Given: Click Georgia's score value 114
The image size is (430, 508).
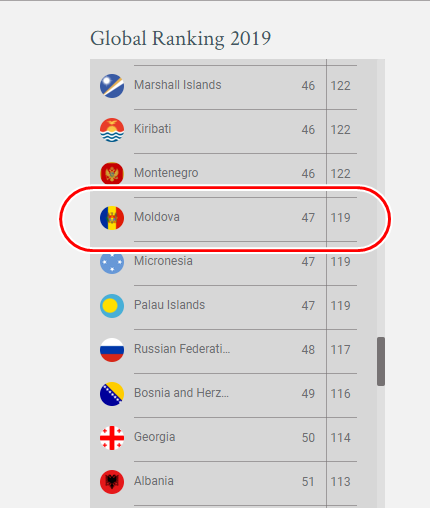Looking at the screenshot, I should (x=340, y=438).
